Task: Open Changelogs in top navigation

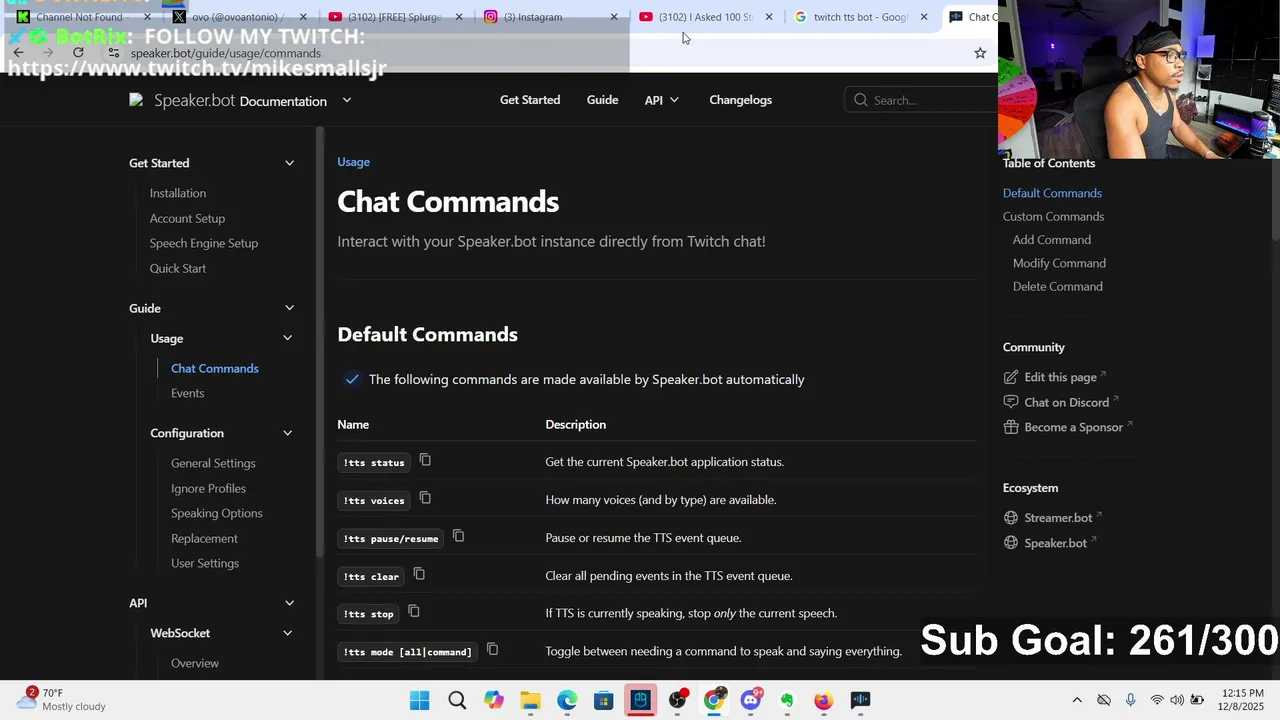Action: click(x=740, y=100)
